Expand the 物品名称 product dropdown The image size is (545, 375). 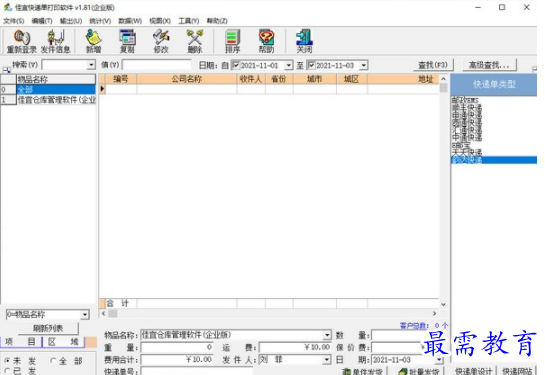point(327,335)
